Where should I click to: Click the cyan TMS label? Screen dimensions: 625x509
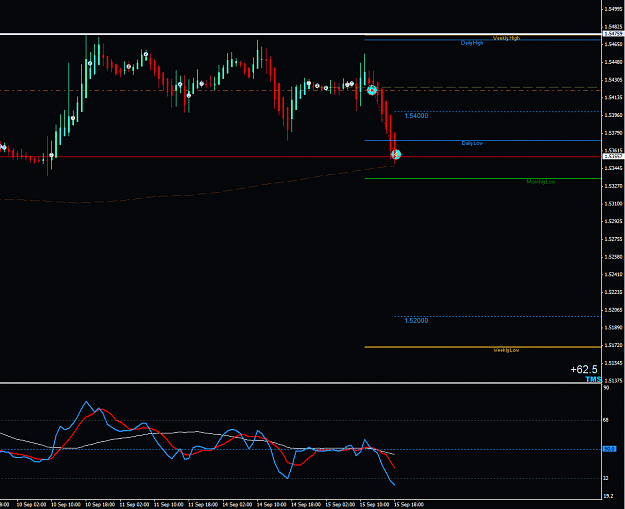tap(593, 379)
